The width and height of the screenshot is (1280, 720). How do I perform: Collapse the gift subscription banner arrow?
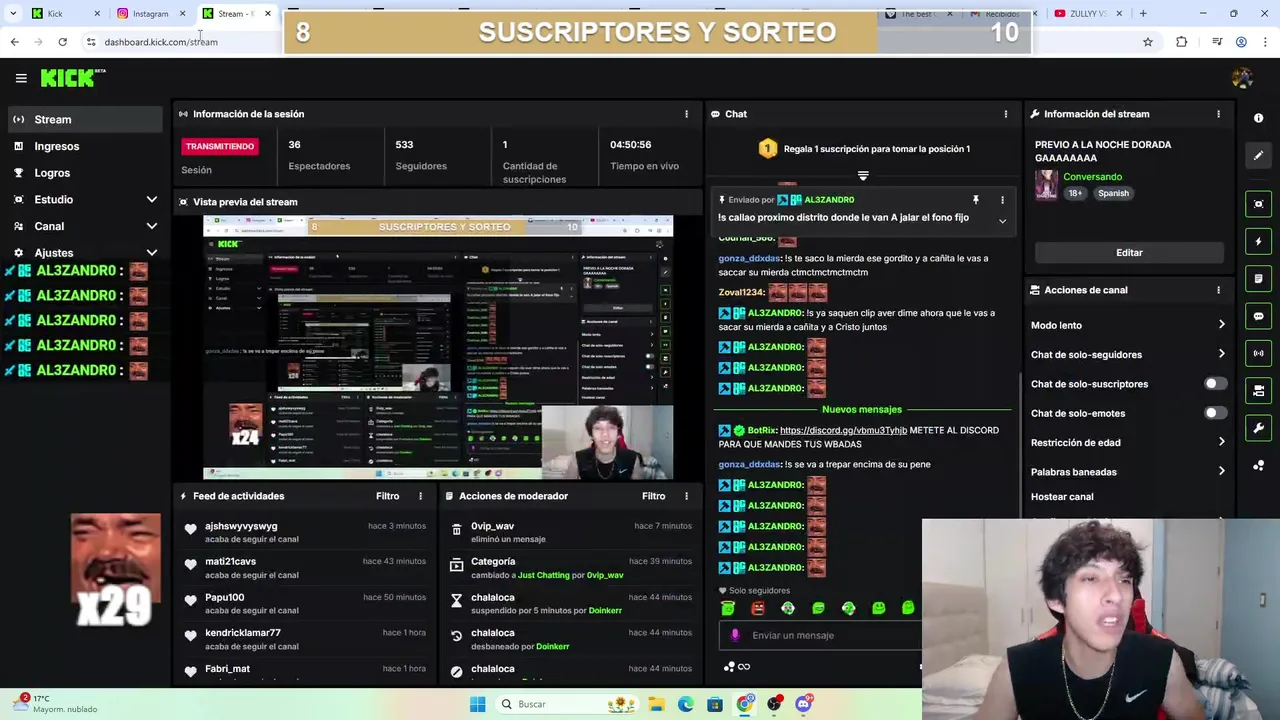pos(863,176)
